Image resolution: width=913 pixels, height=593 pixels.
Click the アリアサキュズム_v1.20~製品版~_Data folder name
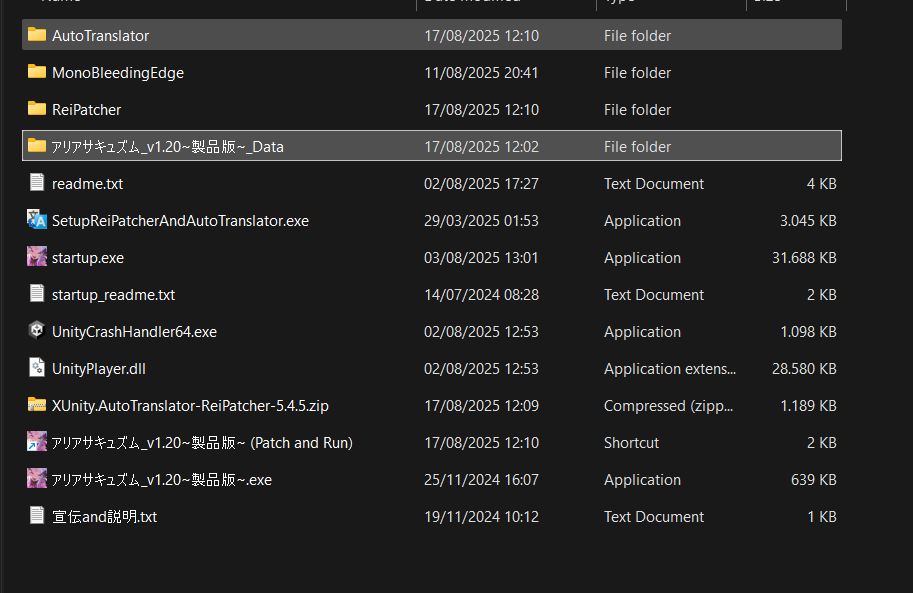click(x=167, y=147)
